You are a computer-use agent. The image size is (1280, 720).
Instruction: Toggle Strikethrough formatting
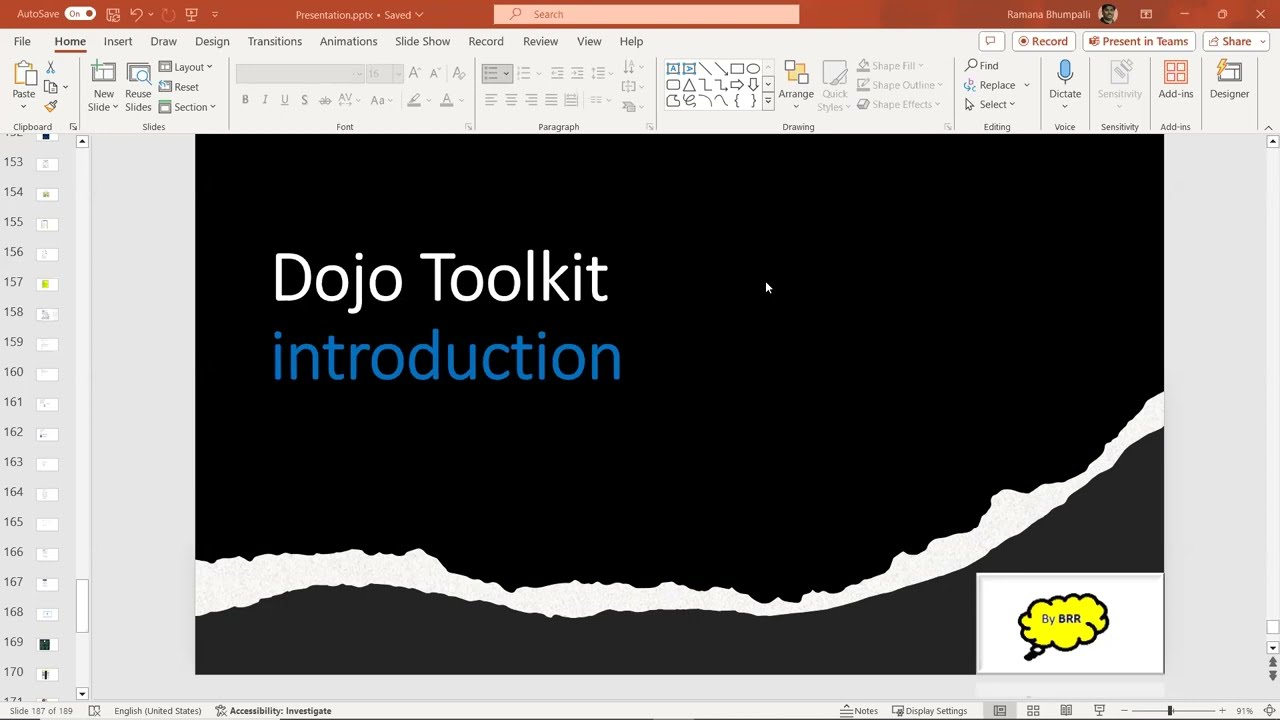325,100
